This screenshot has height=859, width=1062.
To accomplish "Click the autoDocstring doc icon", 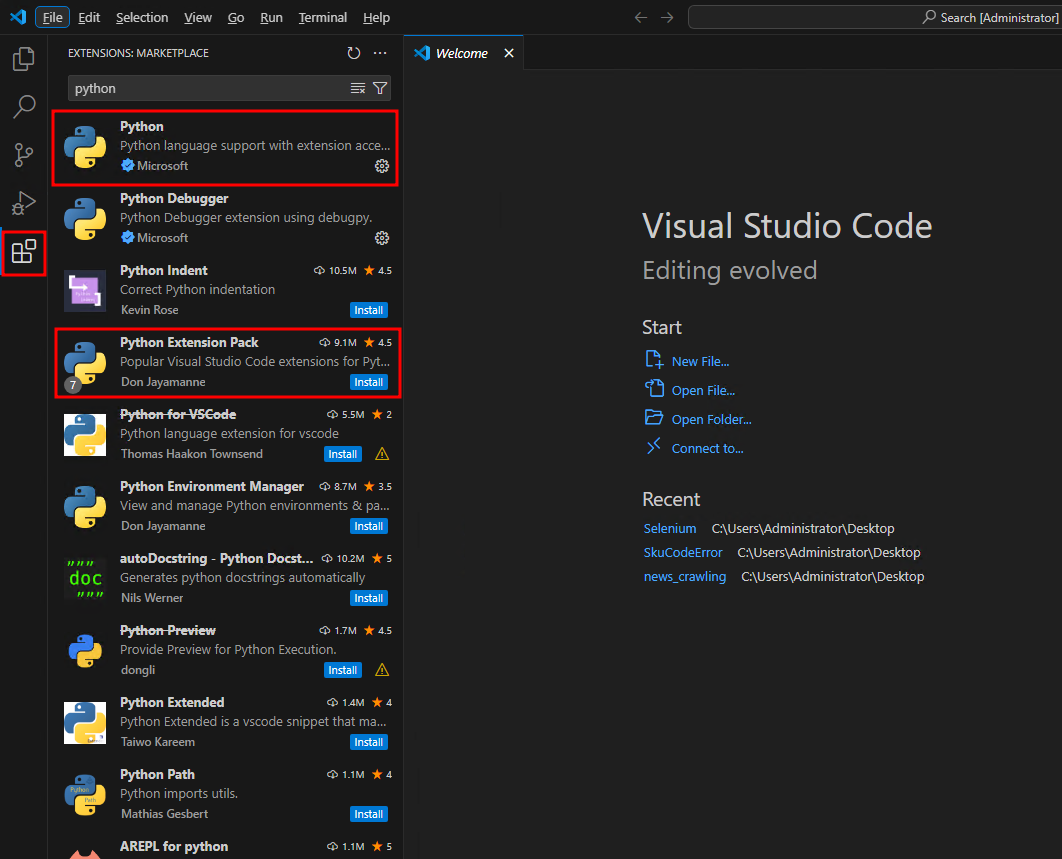I will click(x=85, y=579).
